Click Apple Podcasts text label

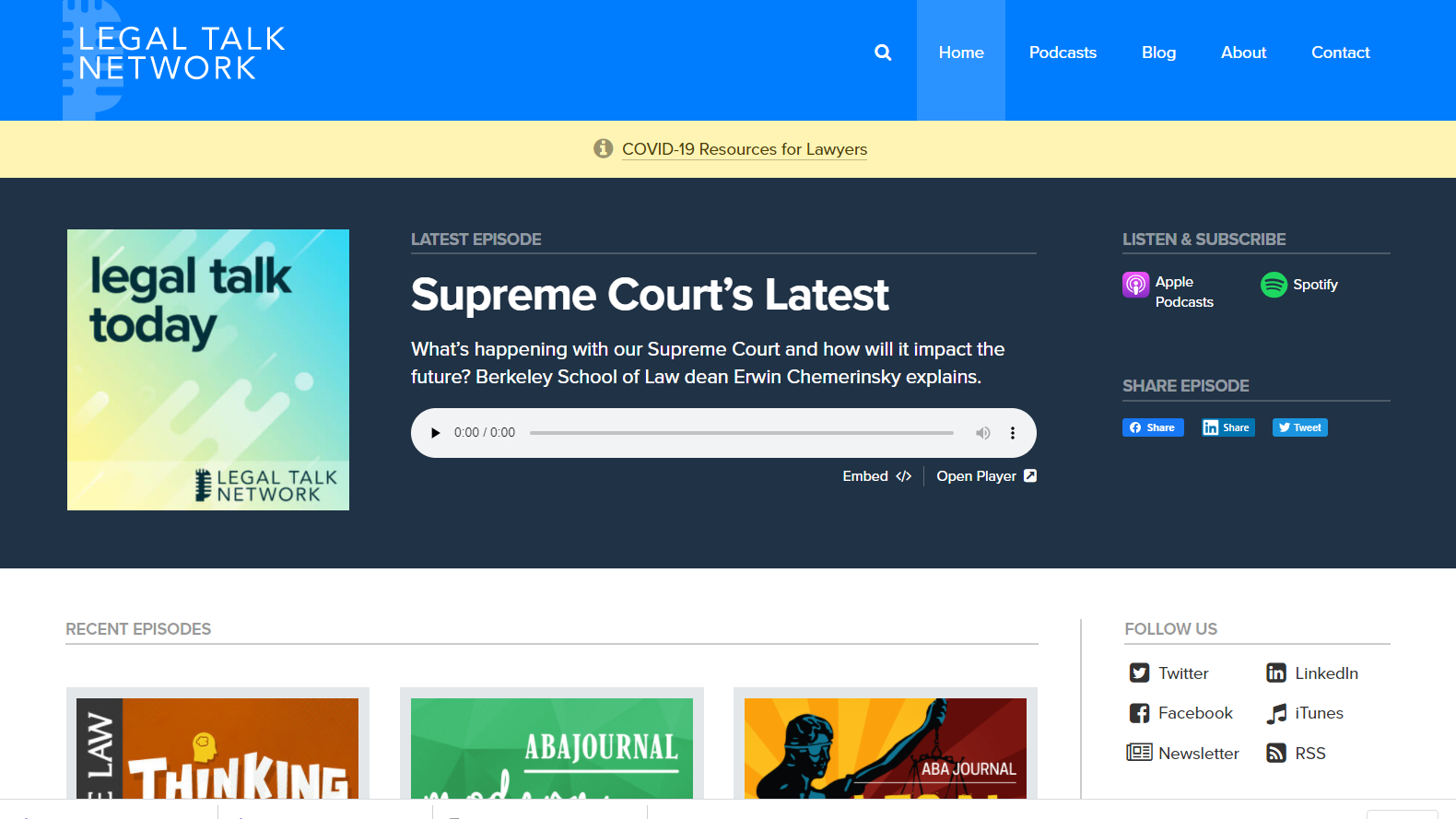click(1184, 292)
